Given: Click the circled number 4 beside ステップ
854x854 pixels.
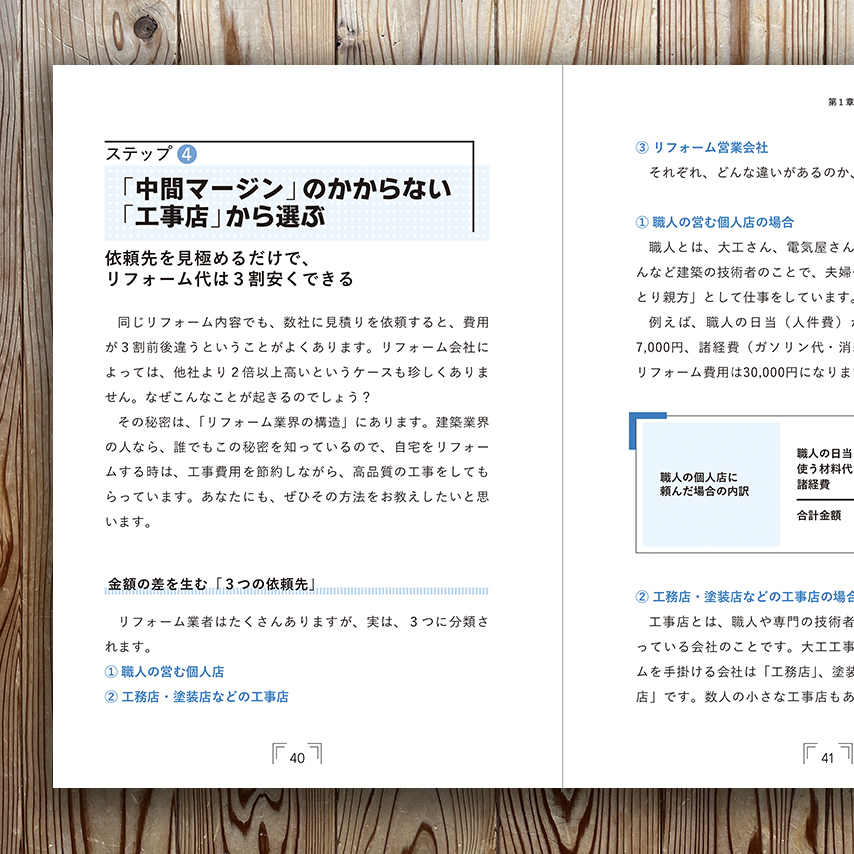Looking at the screenshot, I should [187, 154].
